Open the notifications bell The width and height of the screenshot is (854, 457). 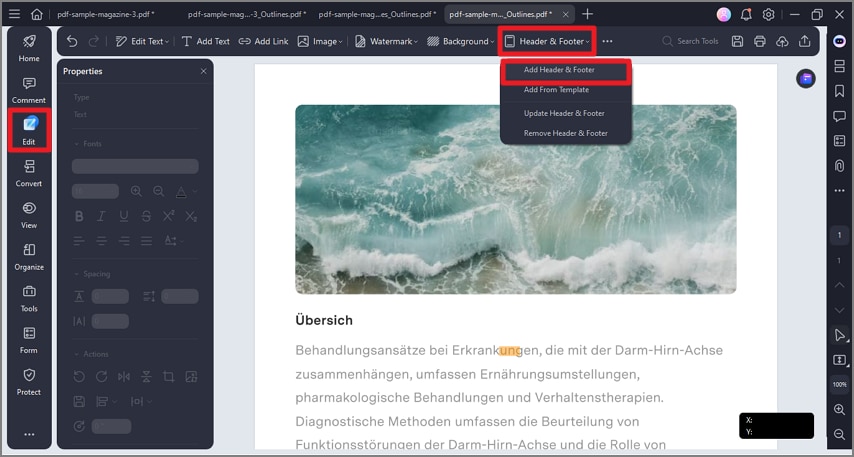746,15
